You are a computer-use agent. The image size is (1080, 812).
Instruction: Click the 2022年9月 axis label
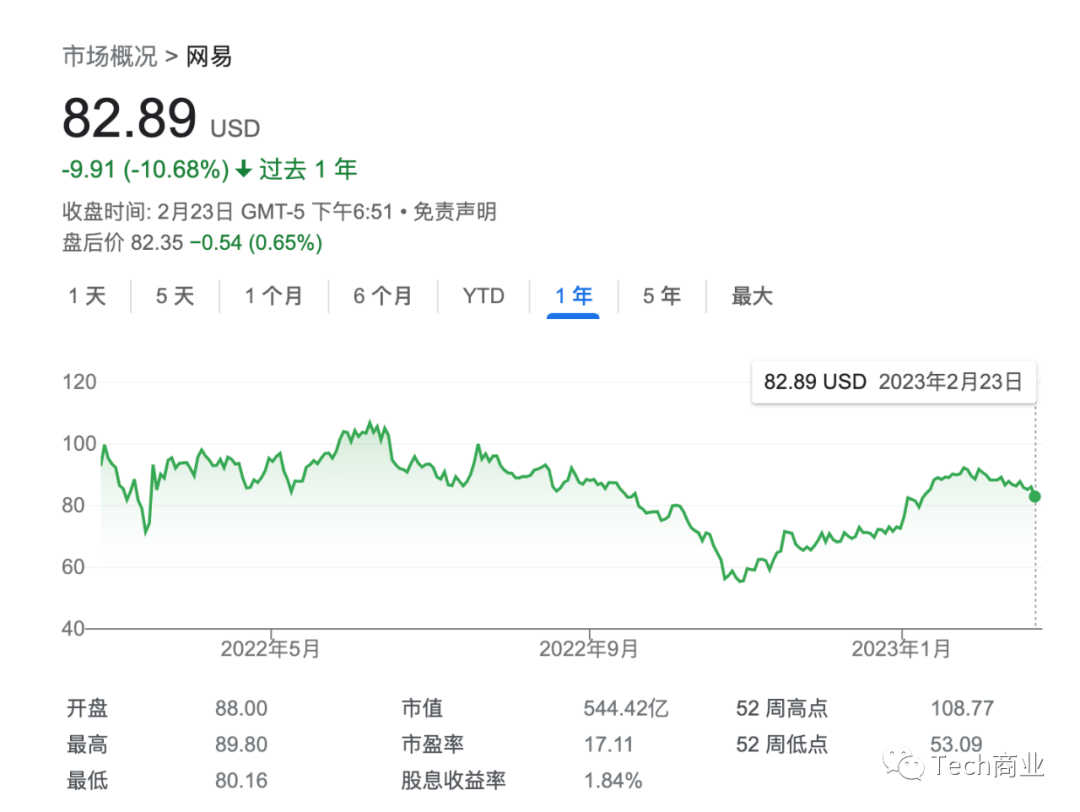coord(588,649)
